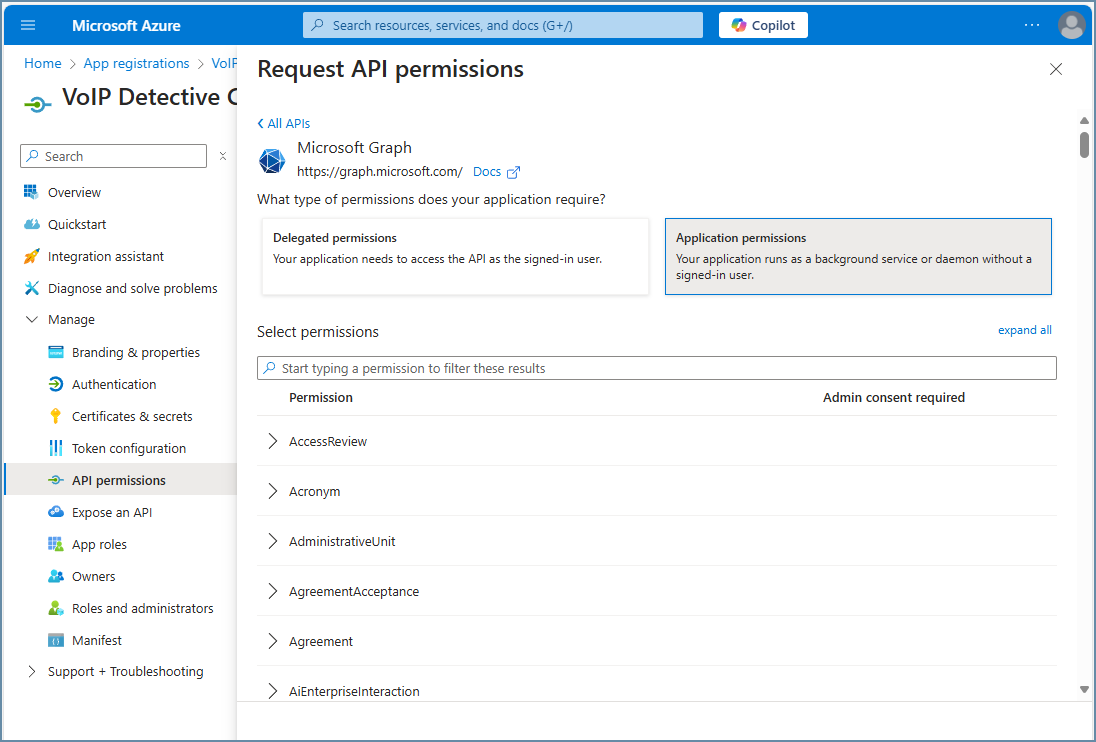Click the Overview grid icon
Image resolution: width=1096 pixels, height=742 pixels.
31,192
